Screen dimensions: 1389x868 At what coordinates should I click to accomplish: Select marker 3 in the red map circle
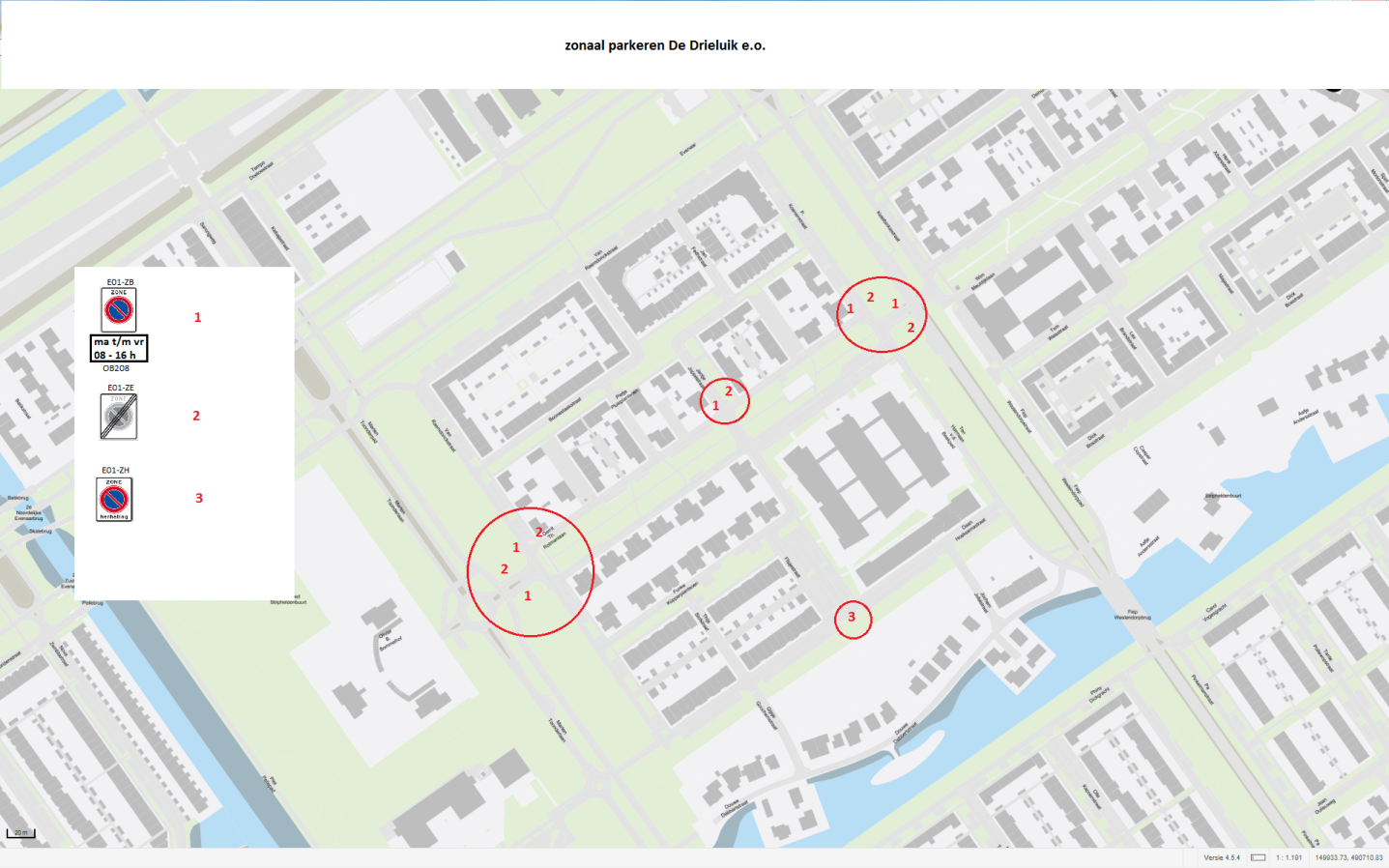pyautogui.click(x=852, y=617)
